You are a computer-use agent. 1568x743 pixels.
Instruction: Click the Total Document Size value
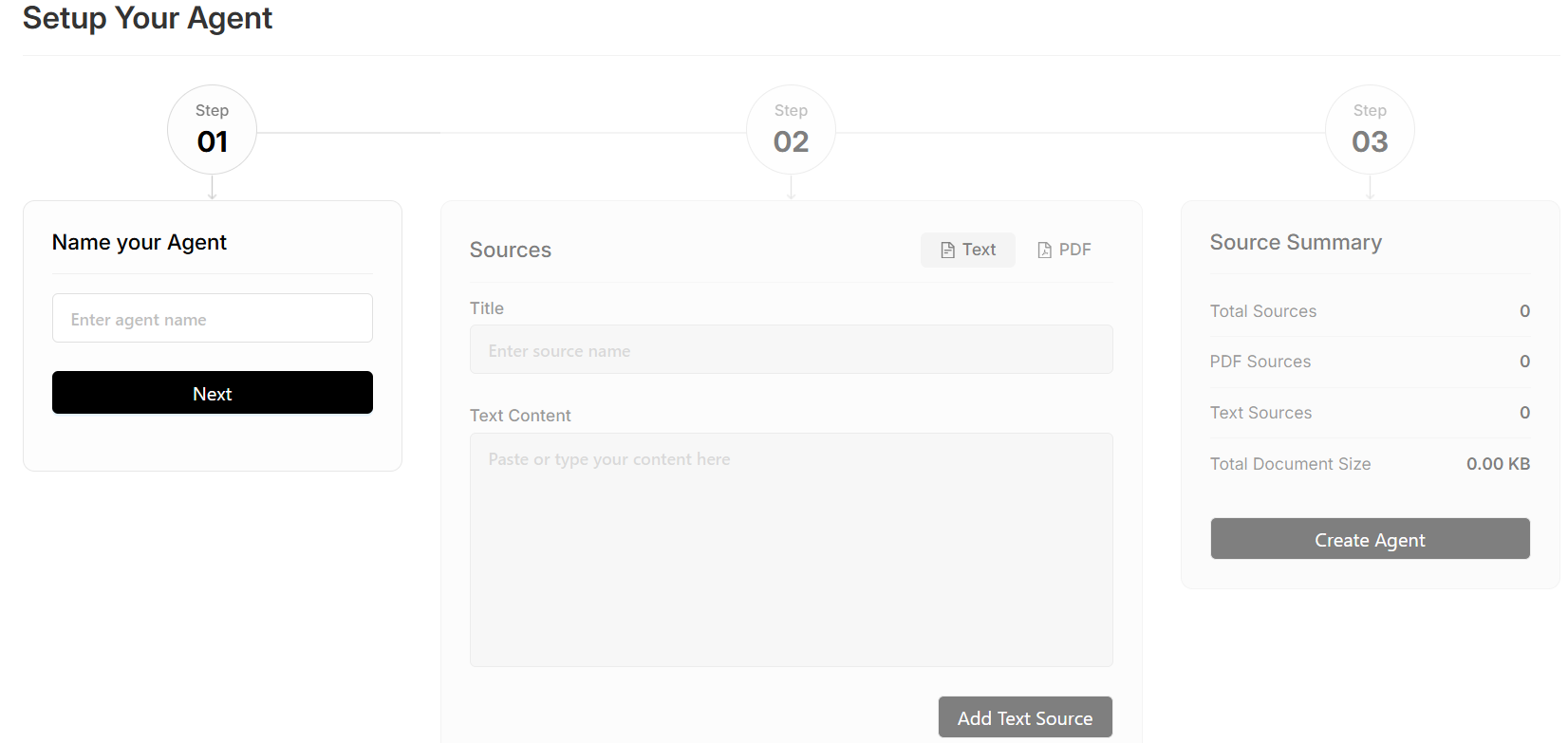click(x=1499, y=463)
